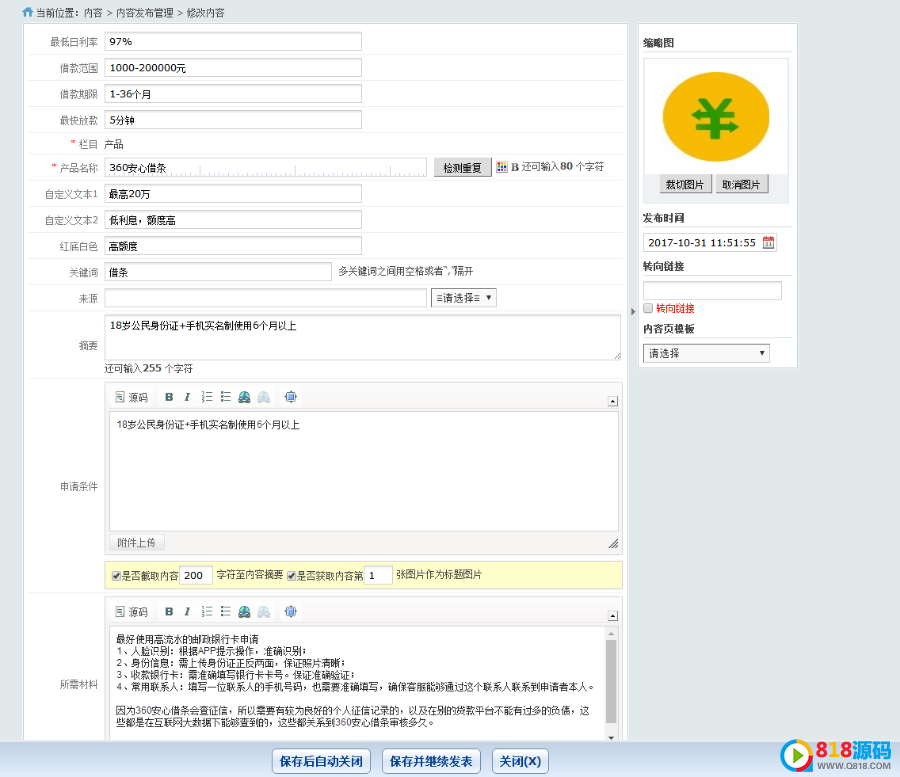900x777 pixels.
Task: Click 关闭(X) button
Action: click(520, 762)
